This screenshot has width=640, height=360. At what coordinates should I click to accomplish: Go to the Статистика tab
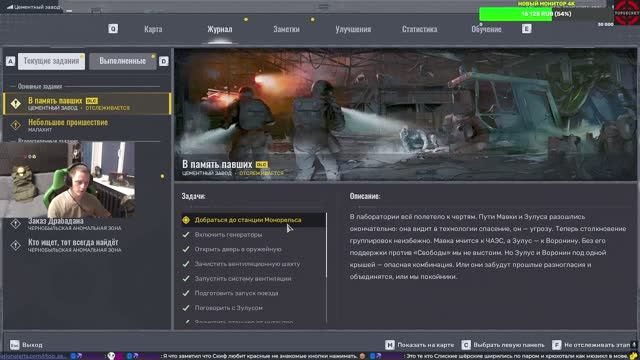(x=420, y=29)
